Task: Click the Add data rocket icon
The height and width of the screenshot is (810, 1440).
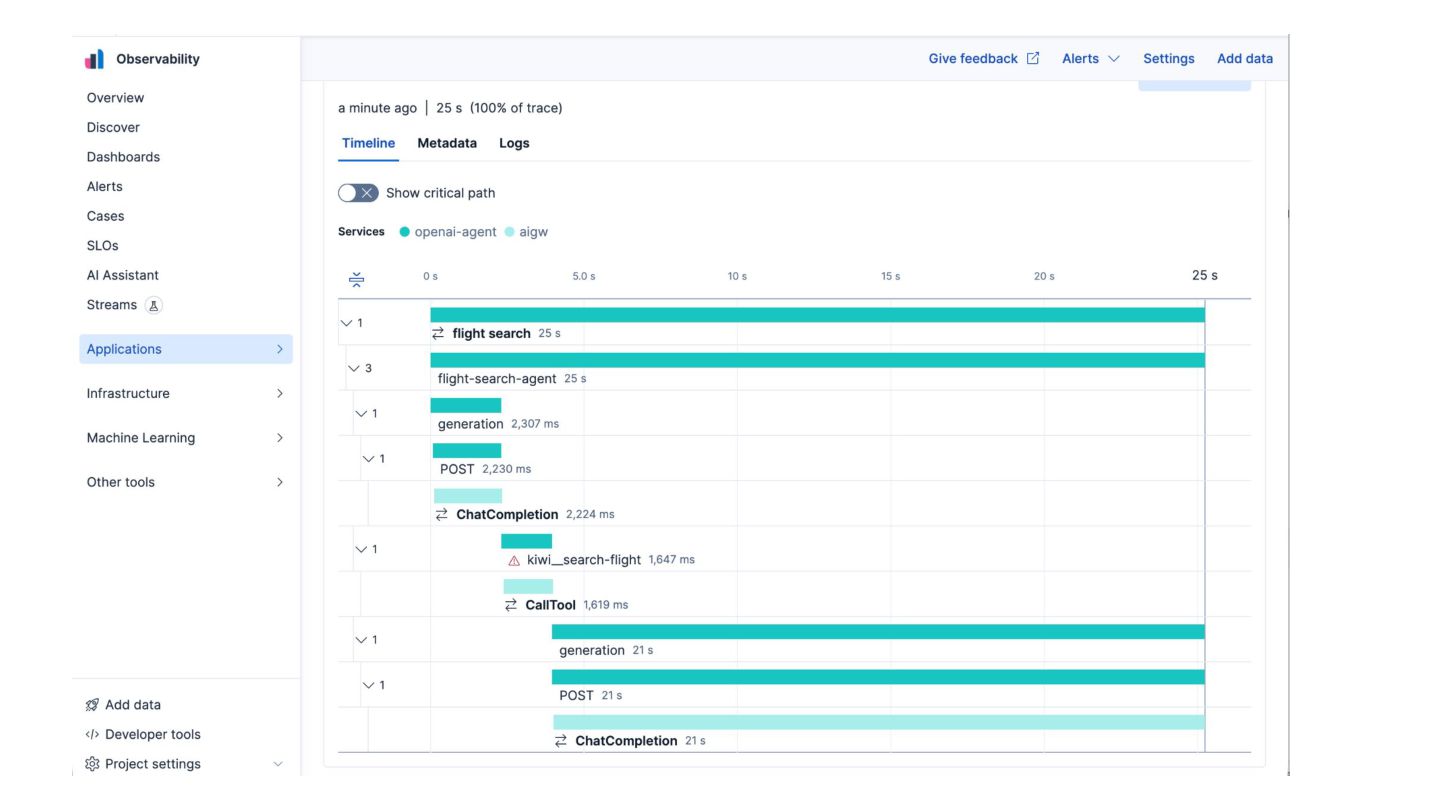Action: (x=92, y=705)
